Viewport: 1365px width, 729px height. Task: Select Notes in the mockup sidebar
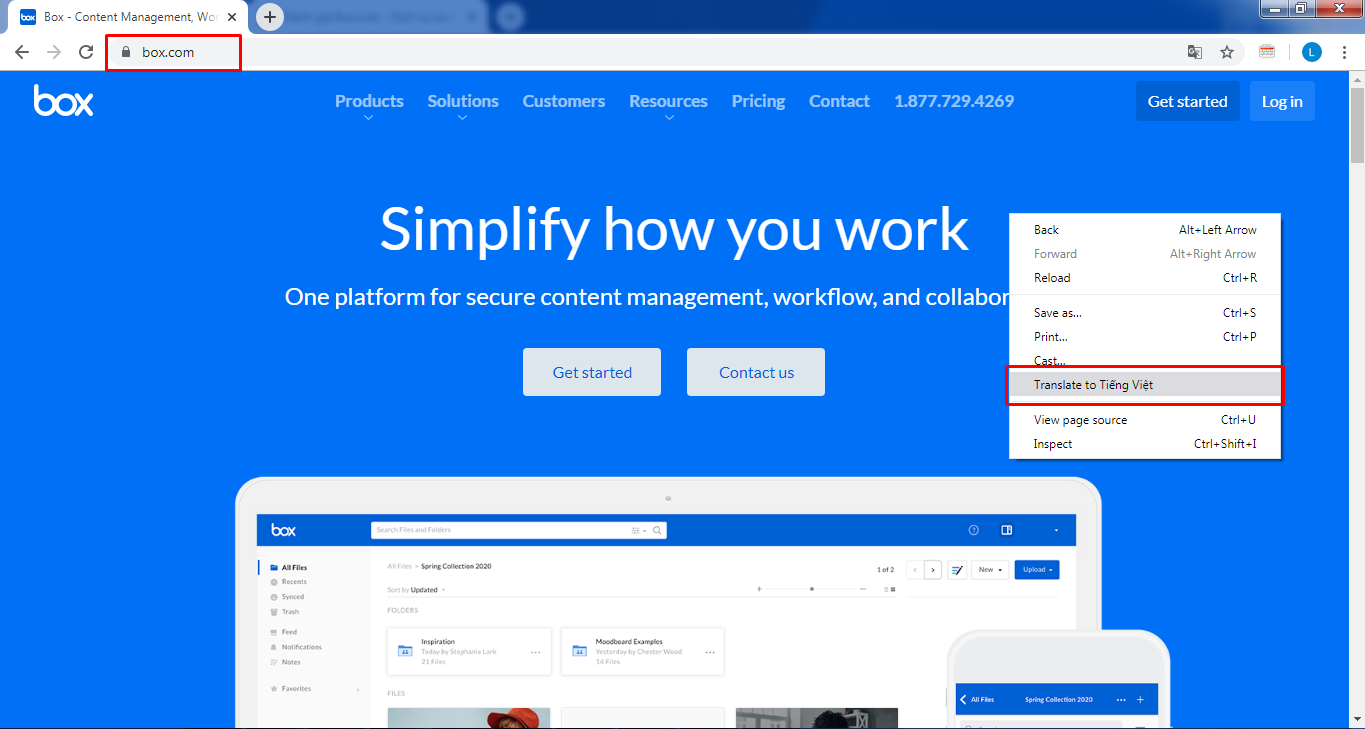(285, 662)
